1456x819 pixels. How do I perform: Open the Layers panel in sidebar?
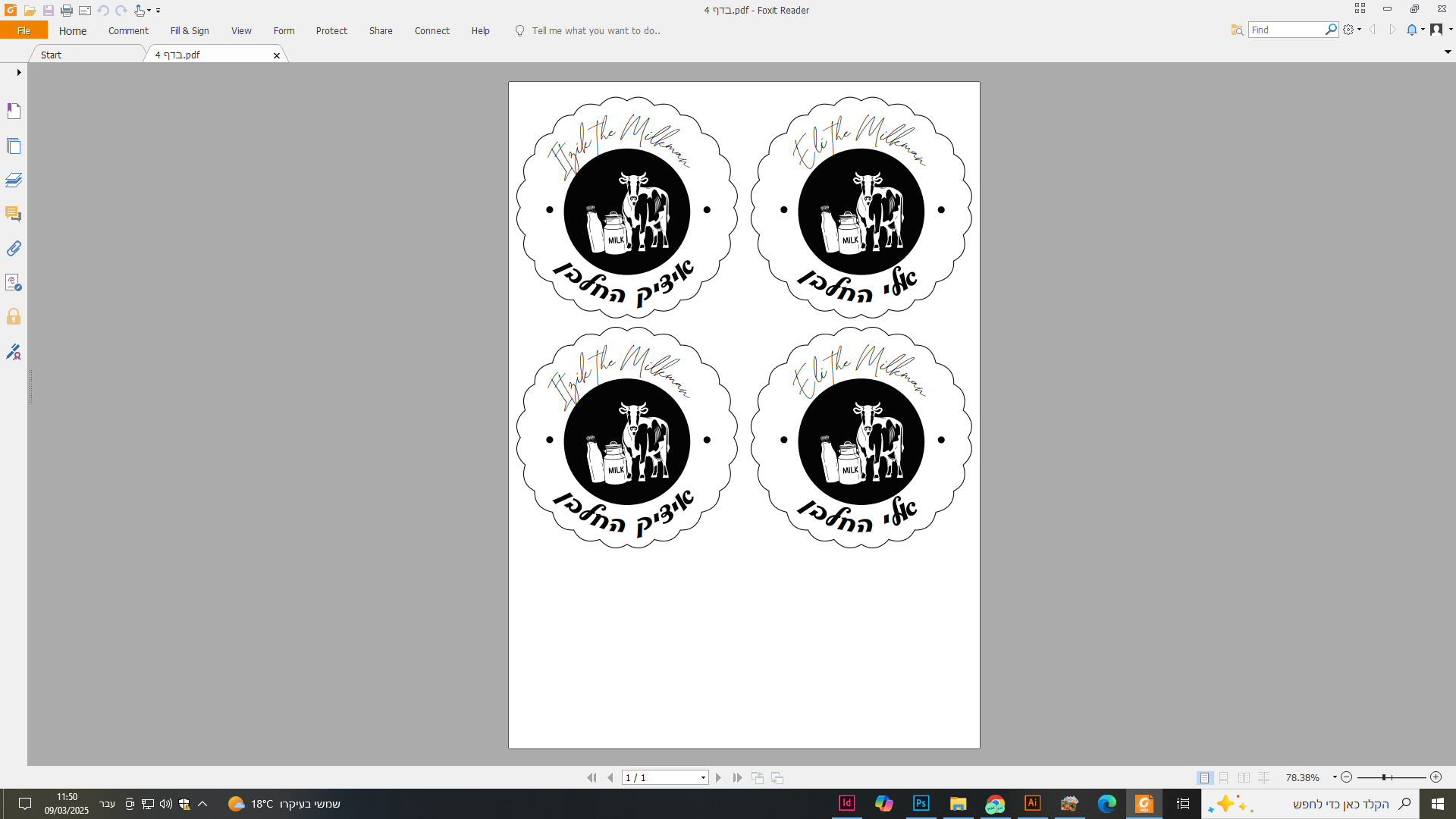pyautogui.click(x=14, y=180)
